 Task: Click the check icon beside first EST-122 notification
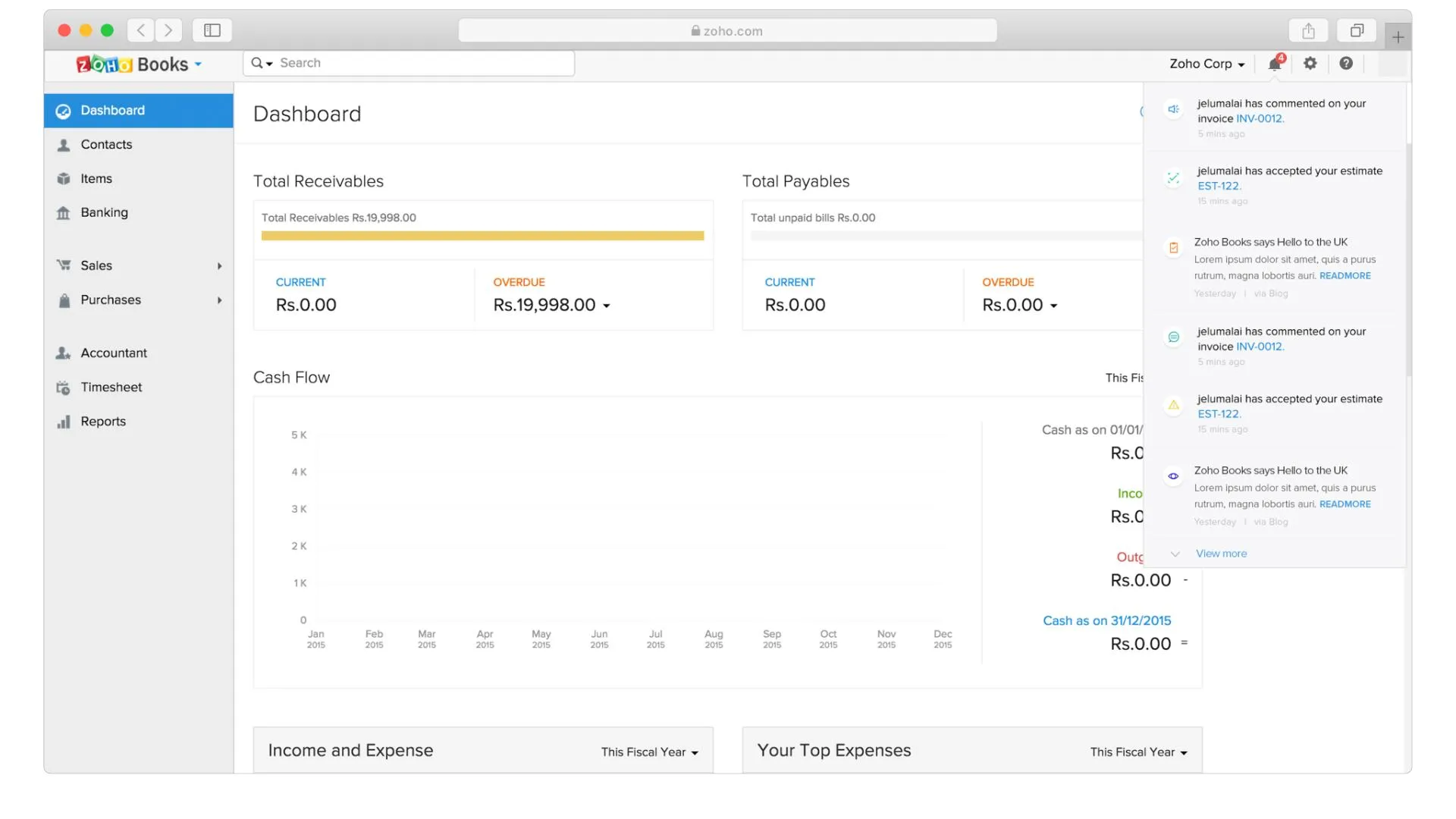point(1173,177)
